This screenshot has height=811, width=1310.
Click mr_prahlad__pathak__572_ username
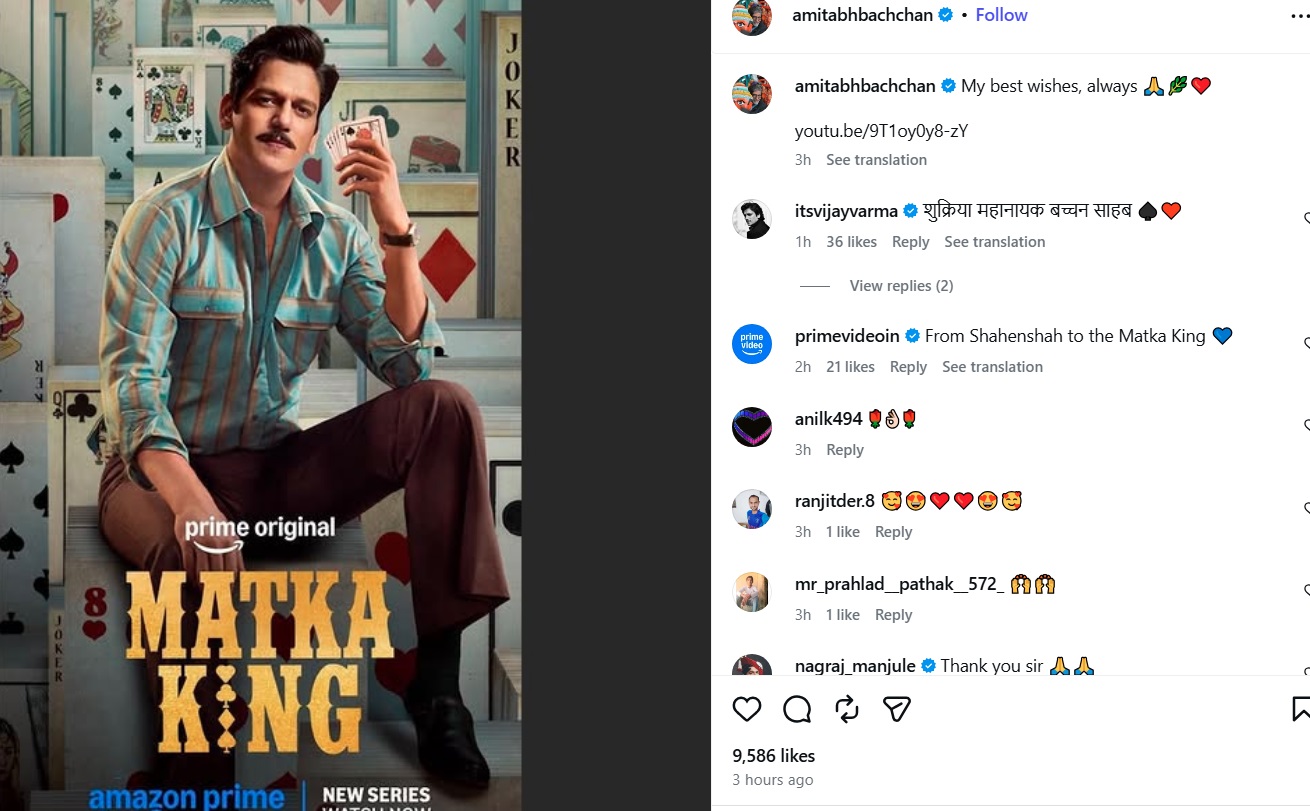[x=899, y=584]
